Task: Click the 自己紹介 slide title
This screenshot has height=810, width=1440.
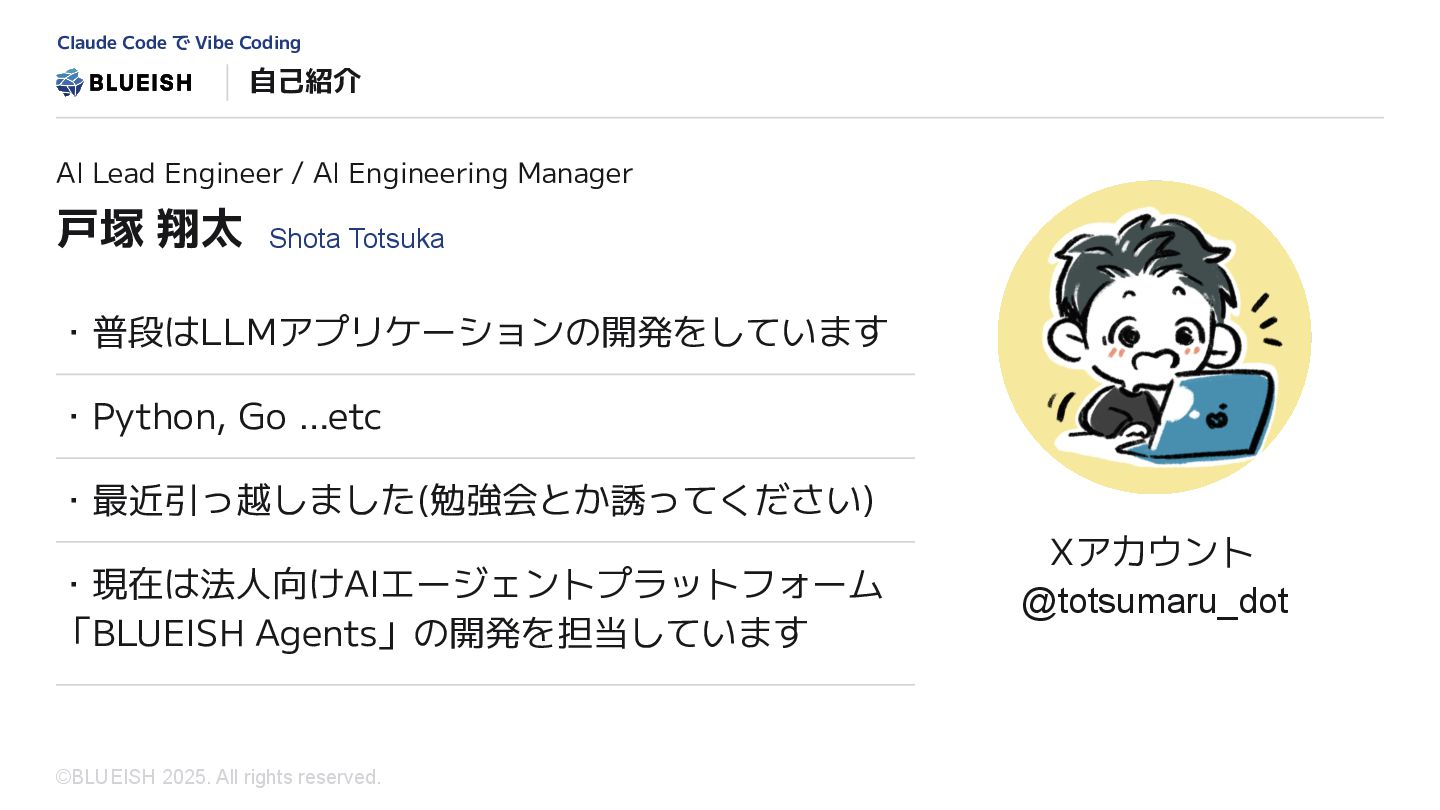Action: (x=305, y=82)
